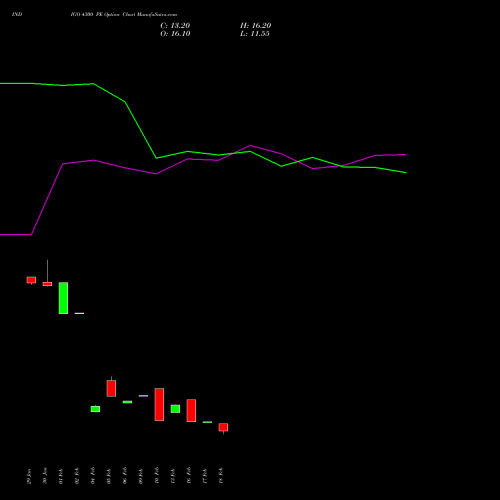
Task: Click the small green candlestick for 04 Feb
Action: (x=95, y=409)
